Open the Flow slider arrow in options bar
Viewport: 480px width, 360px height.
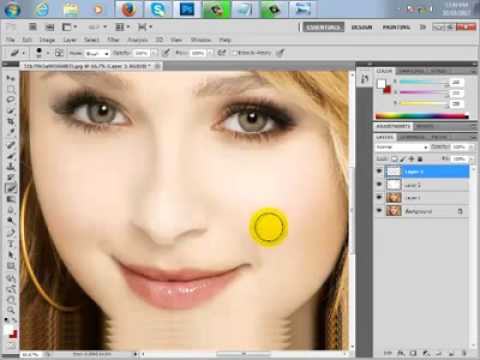tap(210, 53)
